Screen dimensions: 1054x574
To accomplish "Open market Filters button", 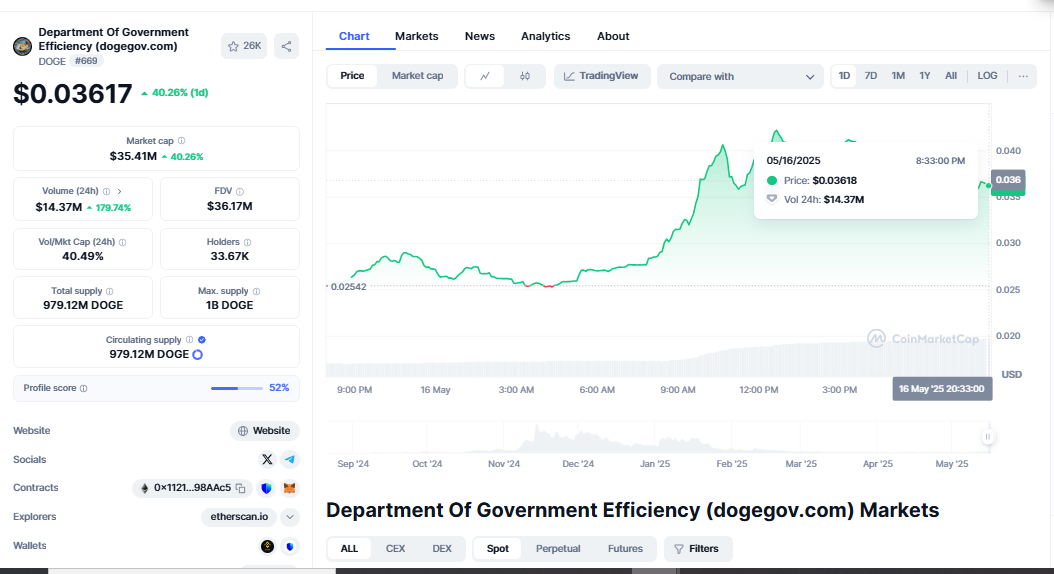I will pyautogui.click(x=698, y=548).
